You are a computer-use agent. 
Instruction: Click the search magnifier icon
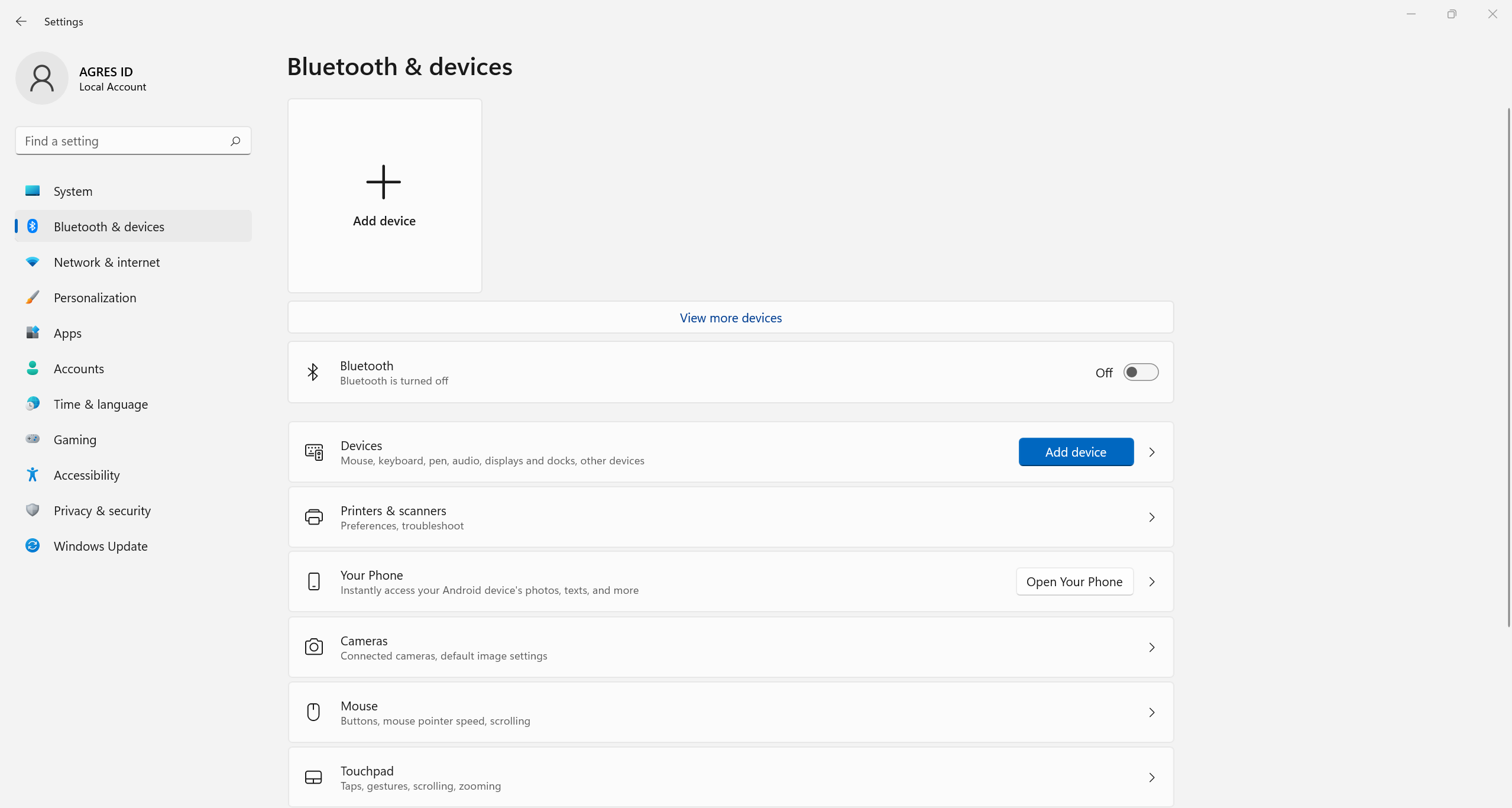click(x=235, y=141)
